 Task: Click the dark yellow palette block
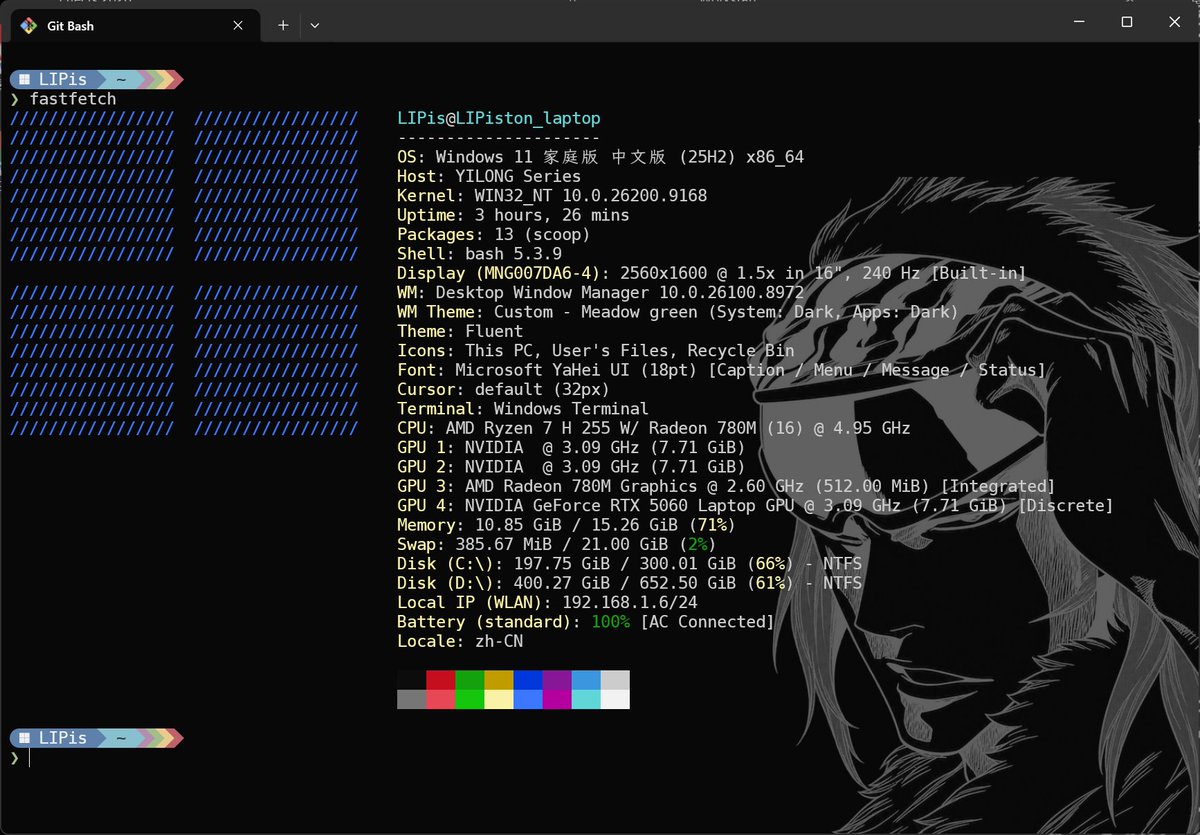tap(499, 680)
